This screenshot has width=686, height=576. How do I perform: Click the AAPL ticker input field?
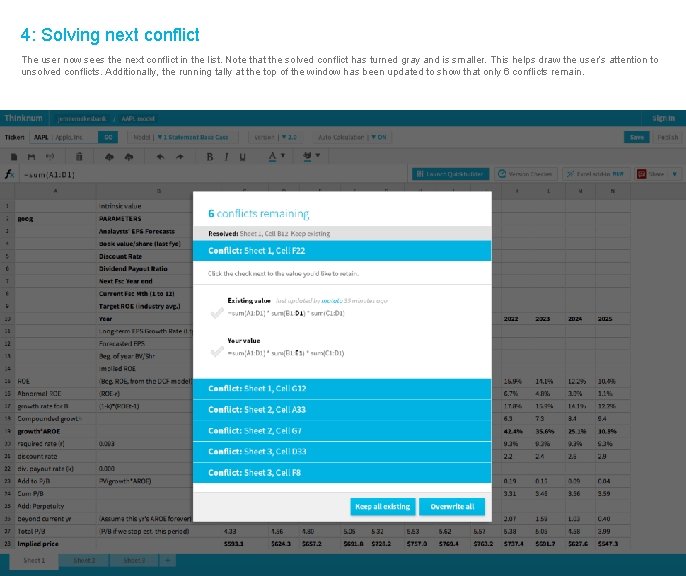[x=64, y=137]
